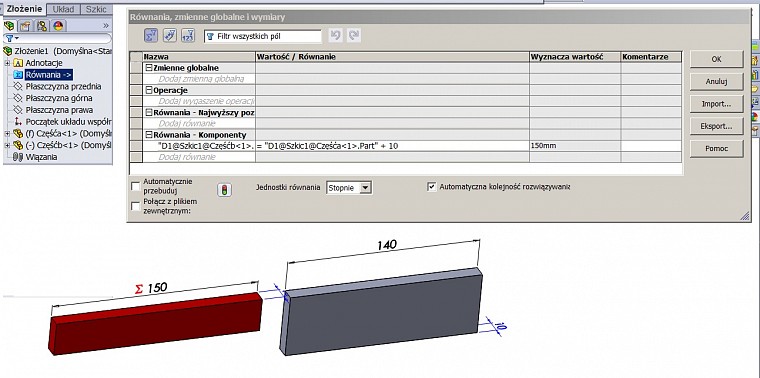
Task: Open the DisplayManager color ball tab
Action: click(x=59, y=26)
